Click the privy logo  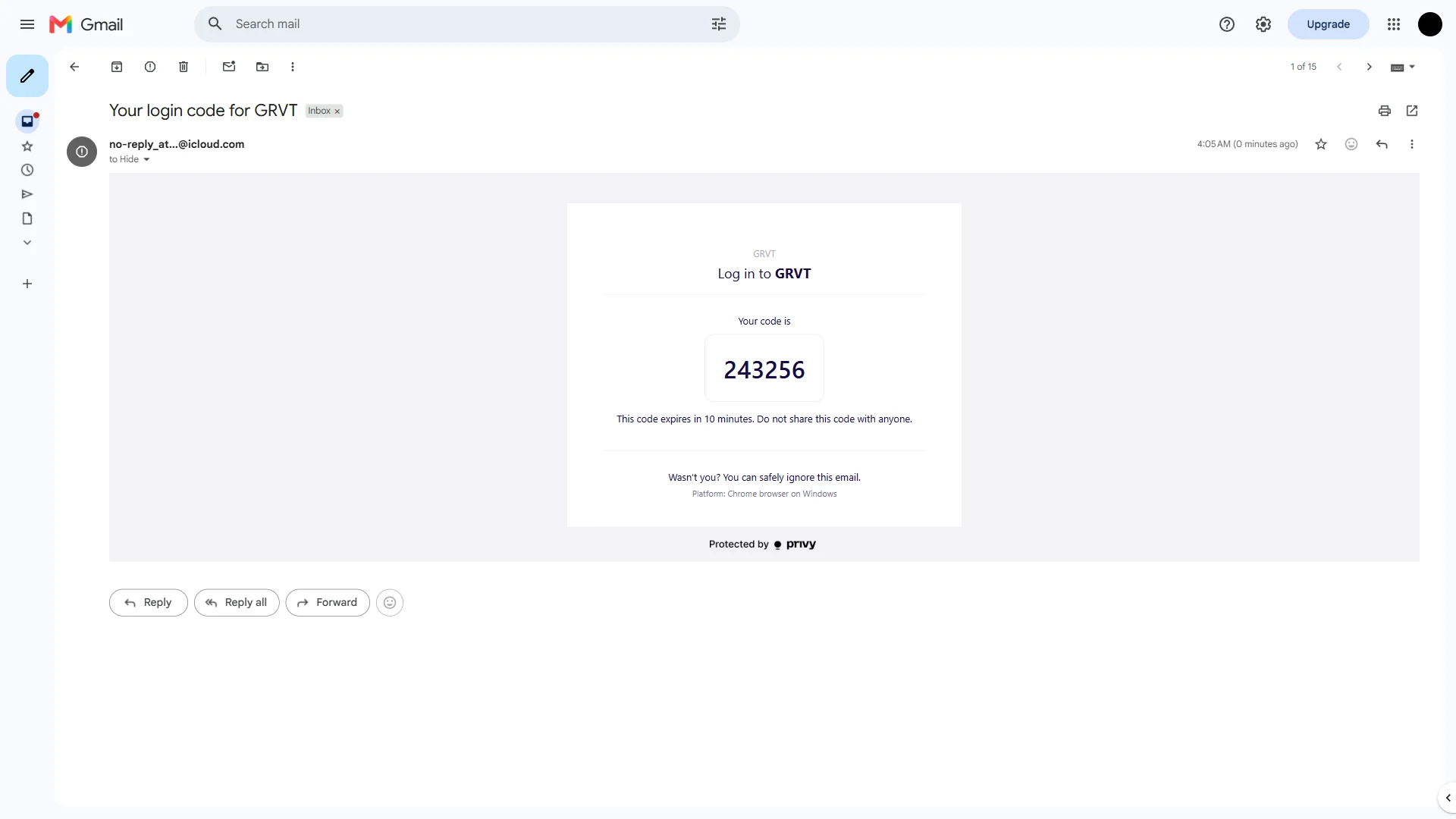coord(795,544)
